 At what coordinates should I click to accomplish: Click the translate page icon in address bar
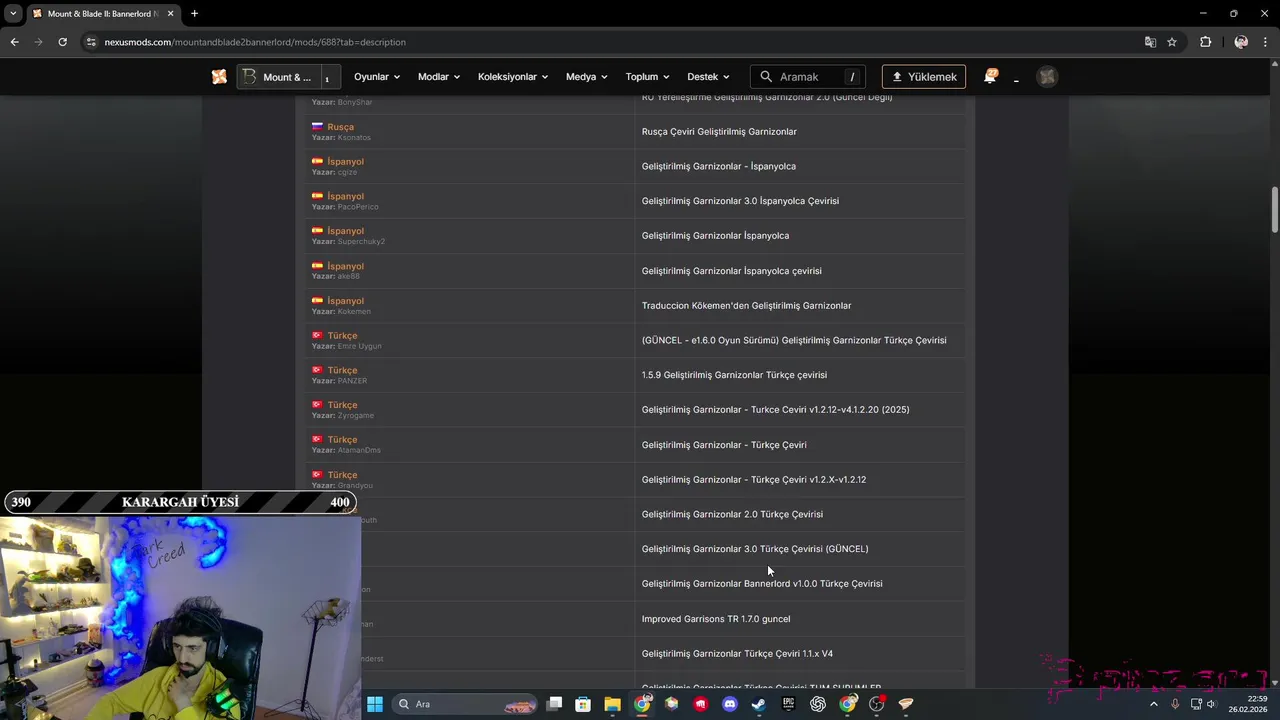[1150, 42]
